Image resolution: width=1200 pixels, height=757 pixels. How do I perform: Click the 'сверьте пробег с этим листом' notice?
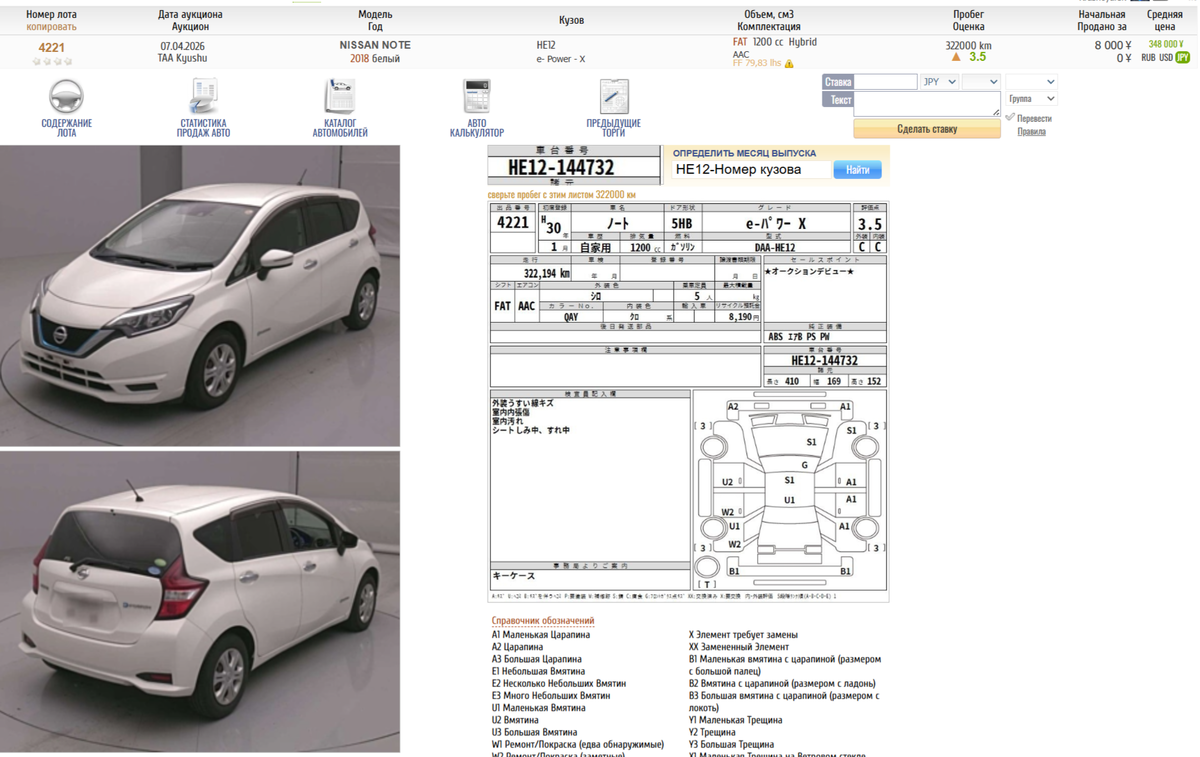click(561, 195)
